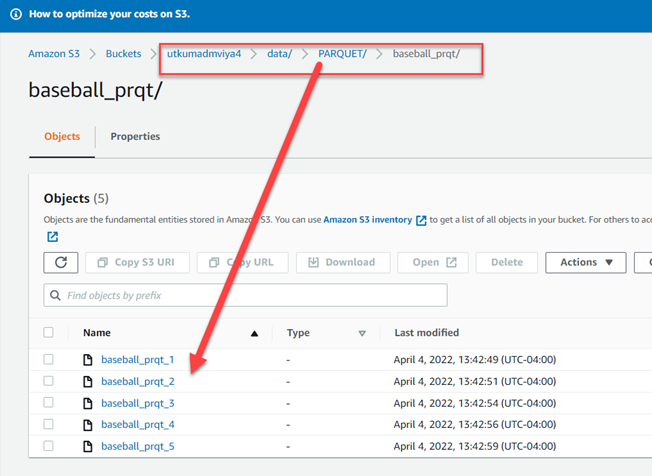Image resolution: width=652 pixels, height=476 pixels.
Task: Click the search magnifier icon in the prefix field
Action: click(55, 295)
